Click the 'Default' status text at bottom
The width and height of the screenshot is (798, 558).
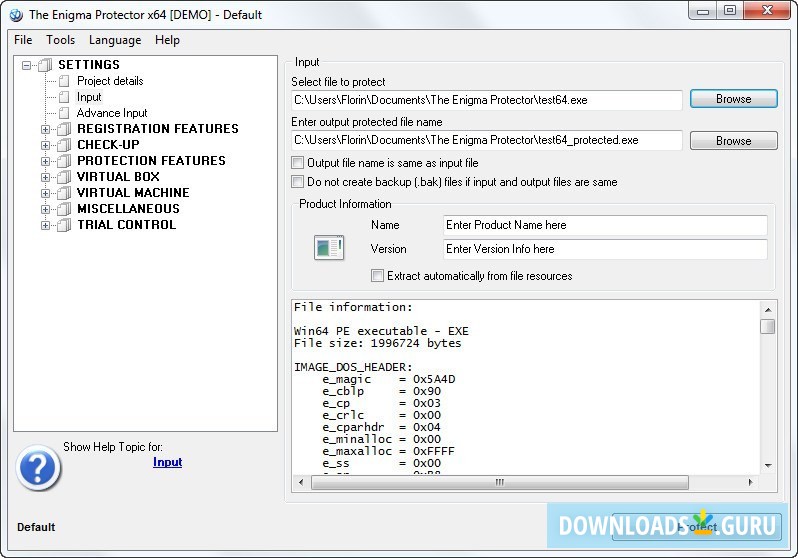[36, 527]
